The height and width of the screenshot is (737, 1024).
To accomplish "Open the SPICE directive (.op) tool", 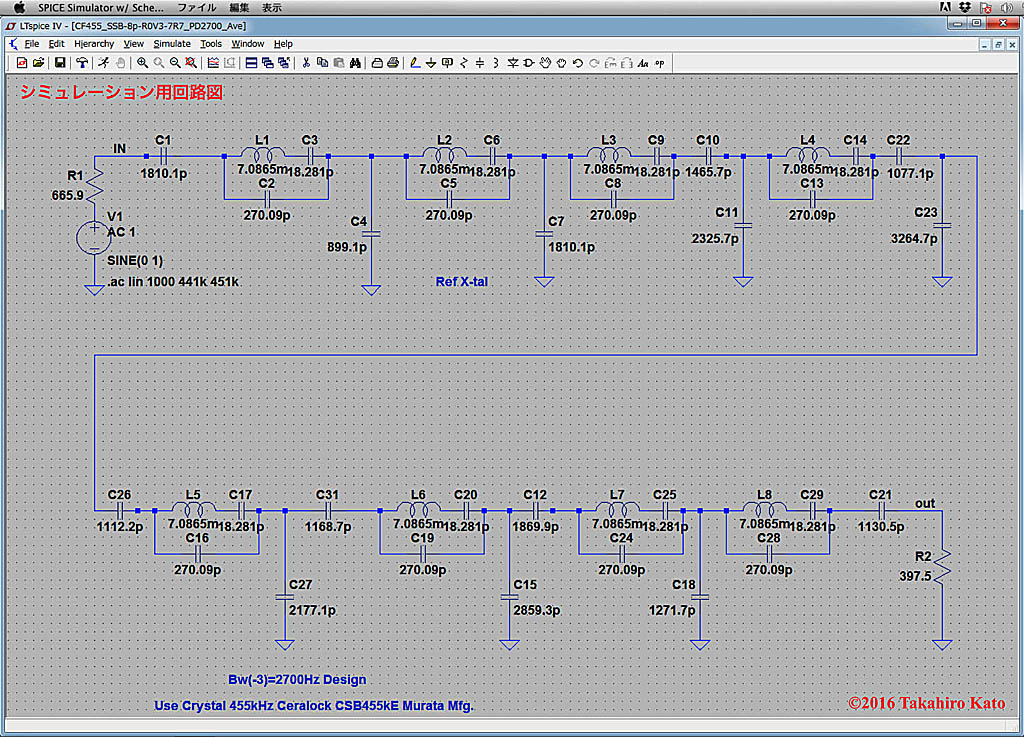I will (x=658, y=63).
